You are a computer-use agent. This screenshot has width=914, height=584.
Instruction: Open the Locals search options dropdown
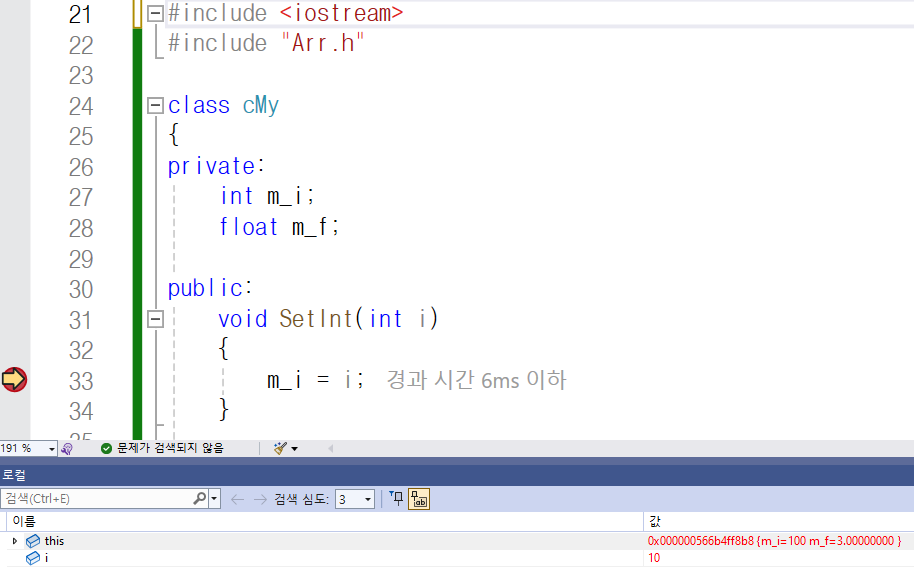coord(215,499)
